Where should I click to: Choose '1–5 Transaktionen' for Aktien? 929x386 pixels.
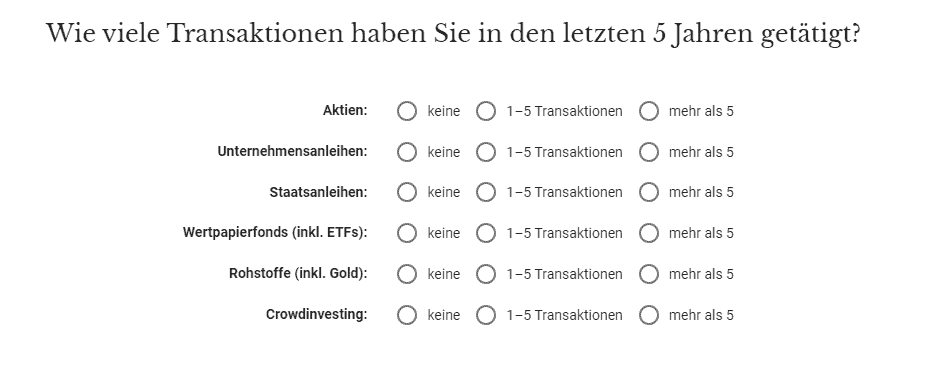click(486, 111)
